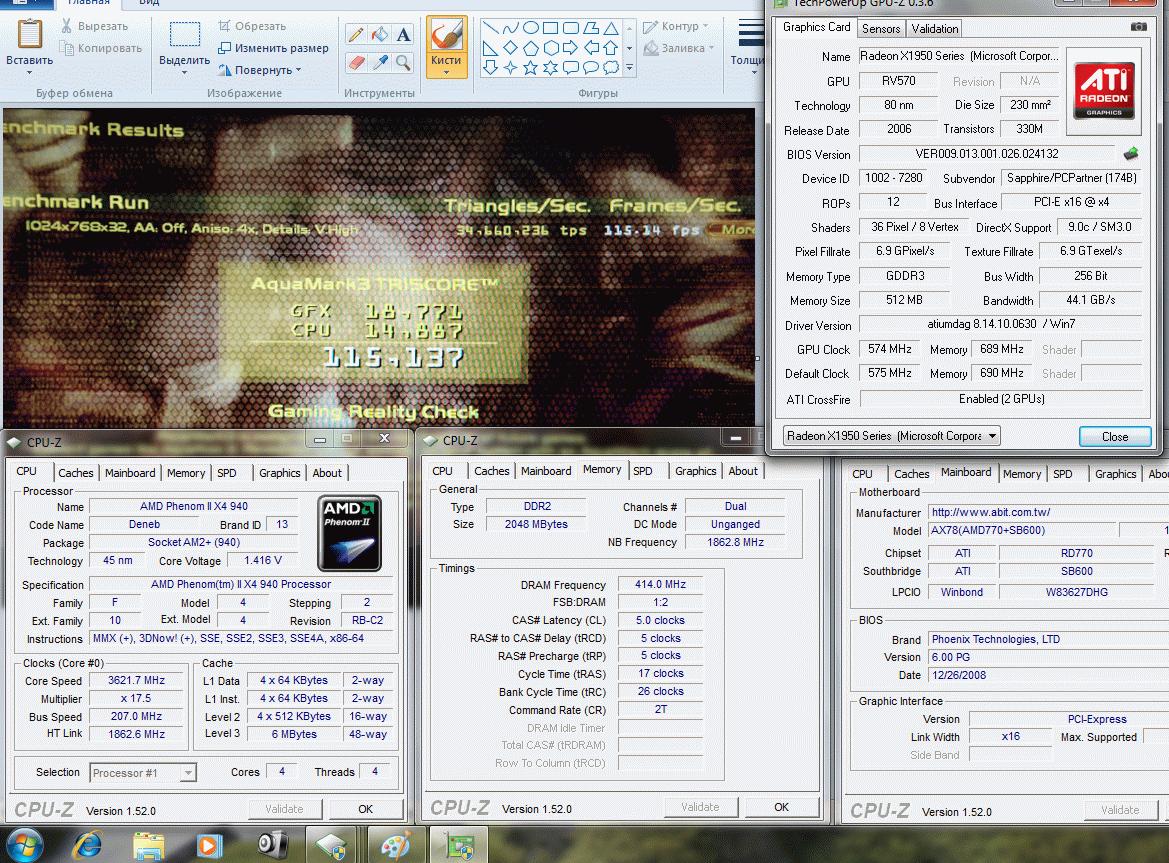
Task: Click the Вставить paste clipboard icon
Action: [30, 34]
